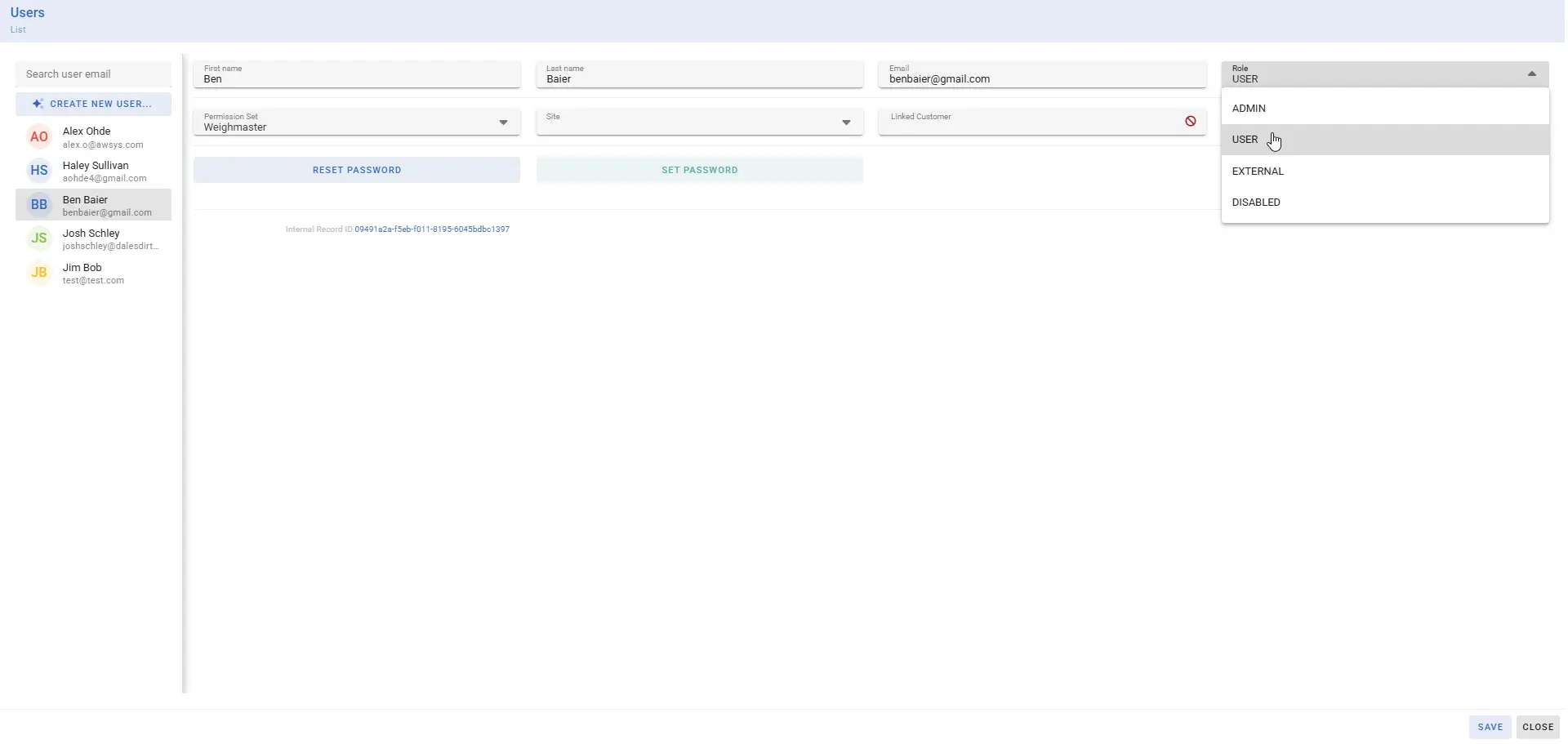Click the JB avatar for Jim Bob
Screen dimensions: 1568x744
tap(38, 273)
